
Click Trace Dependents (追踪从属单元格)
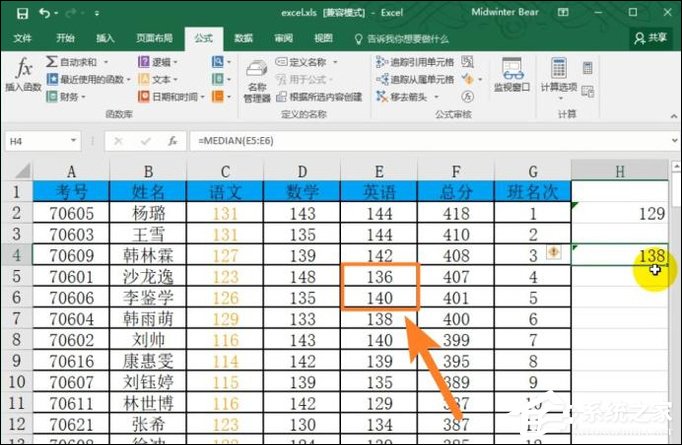coord(414,80)
